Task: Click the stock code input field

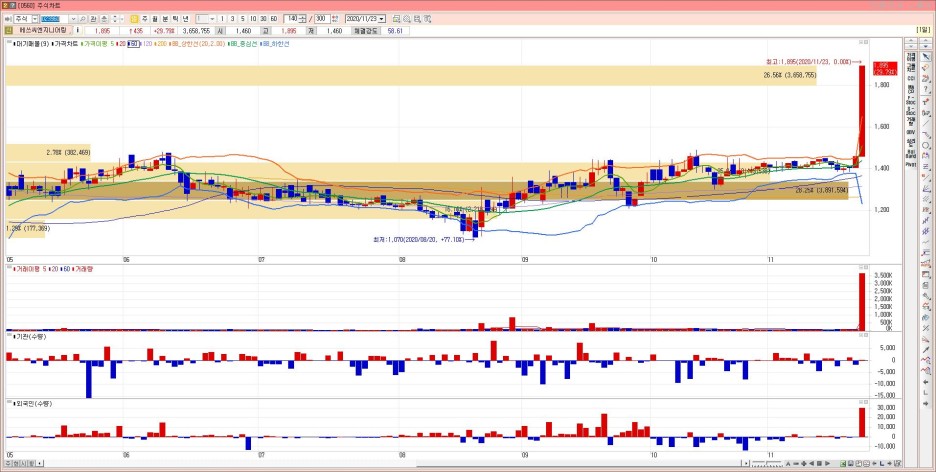Action: (54, 18)
